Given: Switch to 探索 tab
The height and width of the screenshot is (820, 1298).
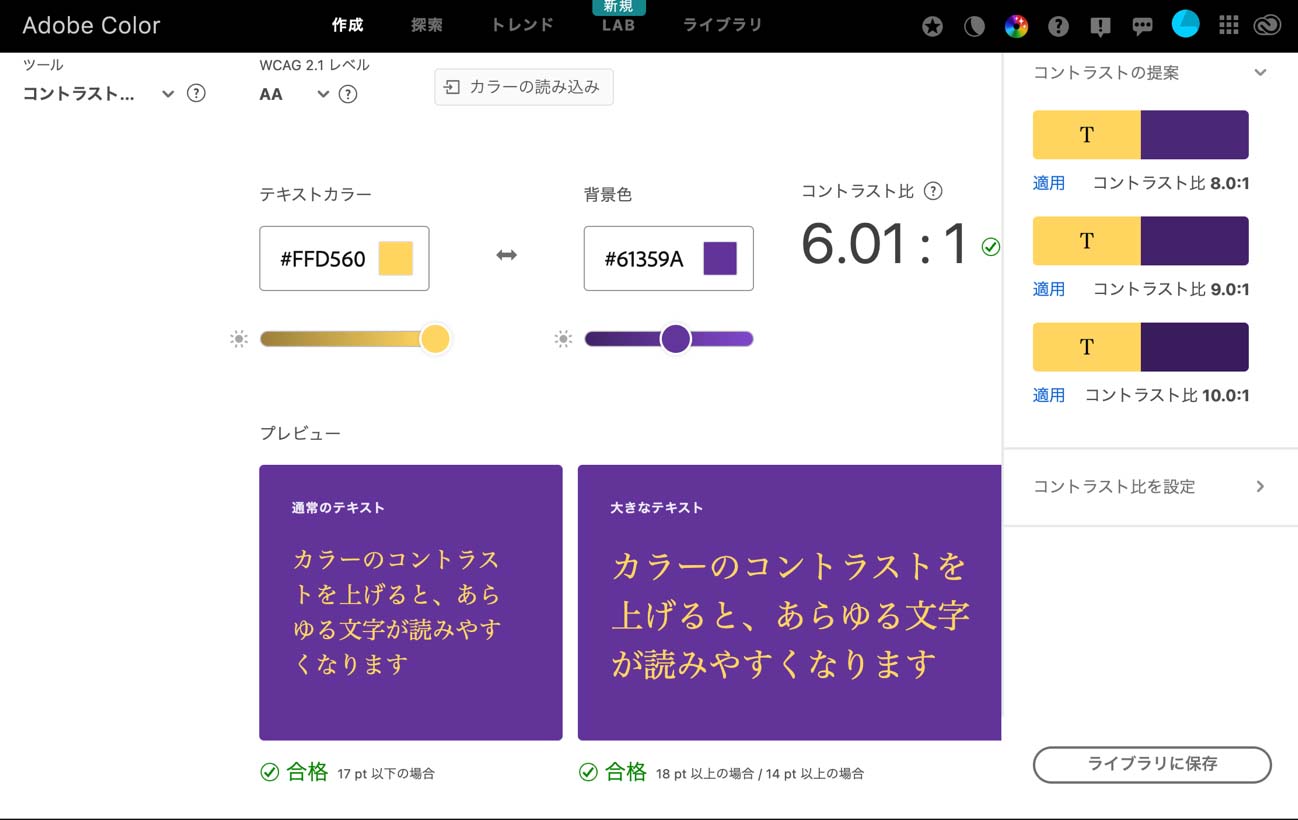Looking at the screenshot, I should (427, 25).
